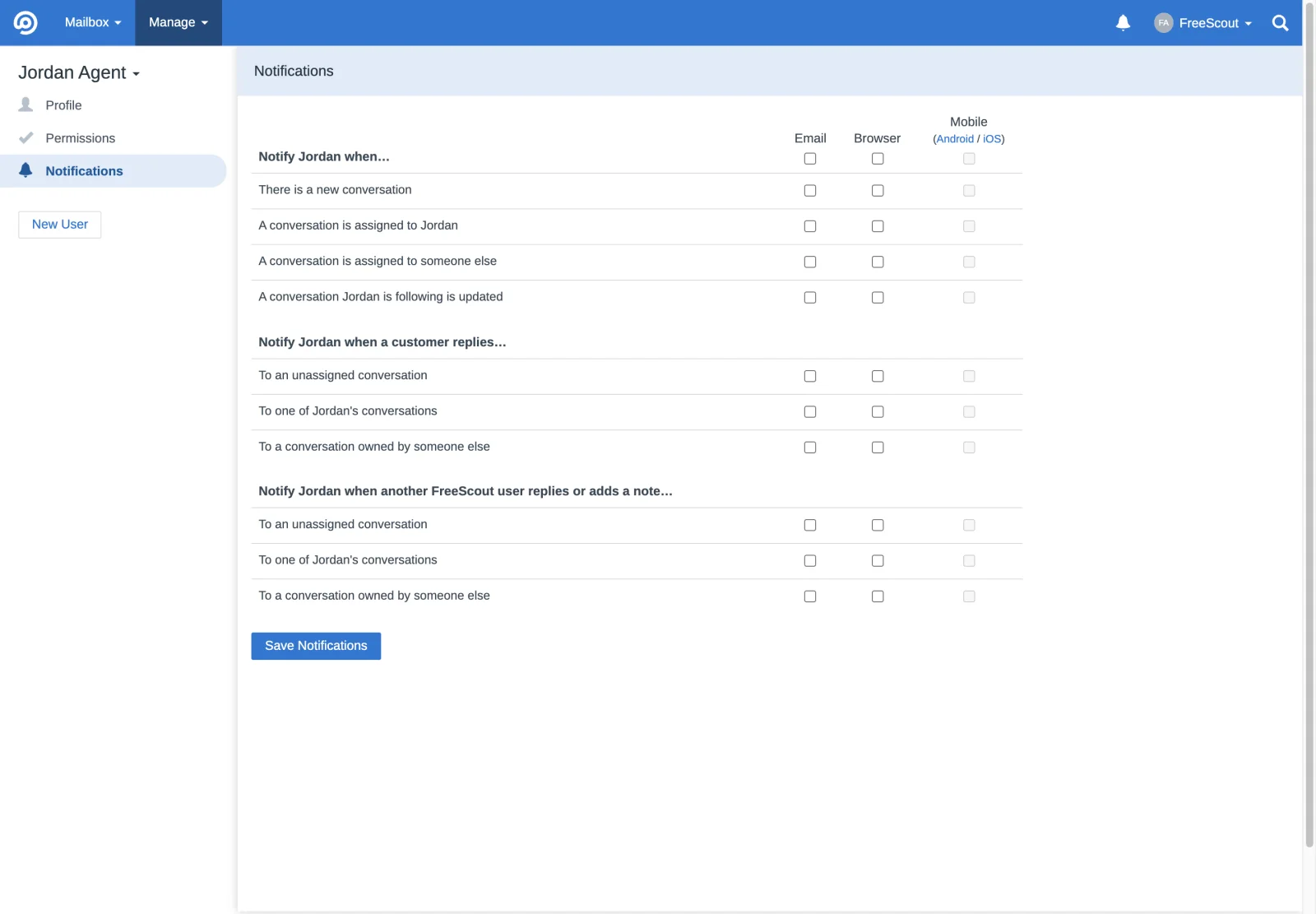The width and height of the screenshot is (1316, 914).
Task: Open the Manage dropdown menu
Action: click(x=178, y=23)
